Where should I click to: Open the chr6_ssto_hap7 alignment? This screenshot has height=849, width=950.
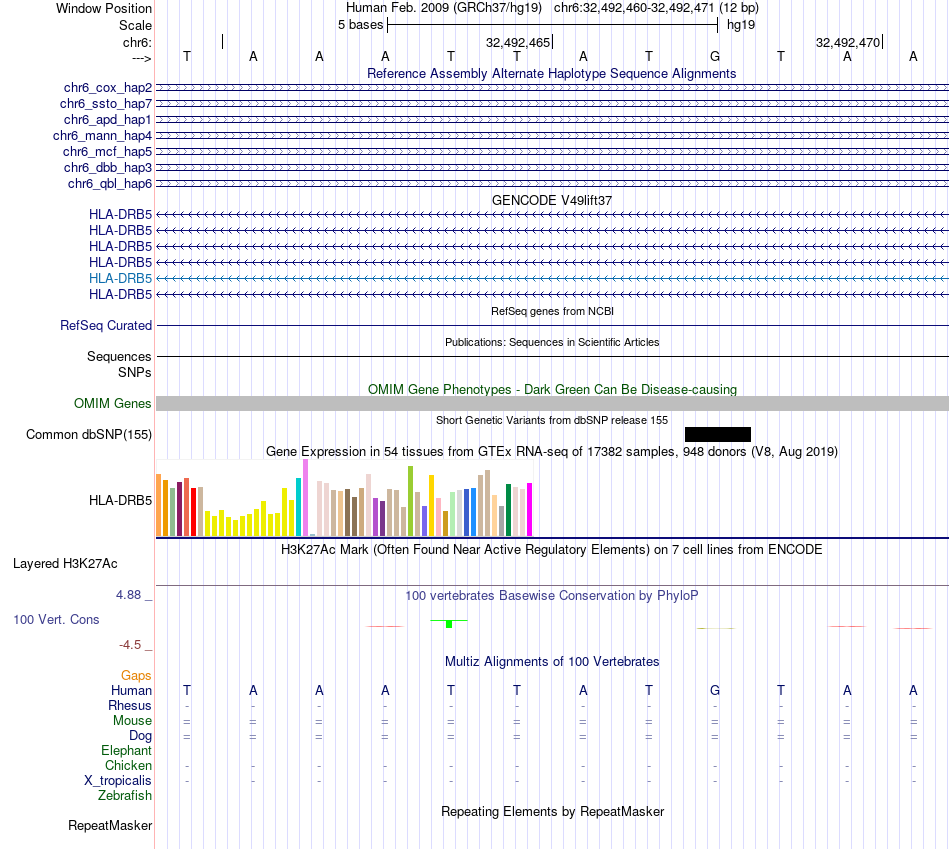coord(106,104)
